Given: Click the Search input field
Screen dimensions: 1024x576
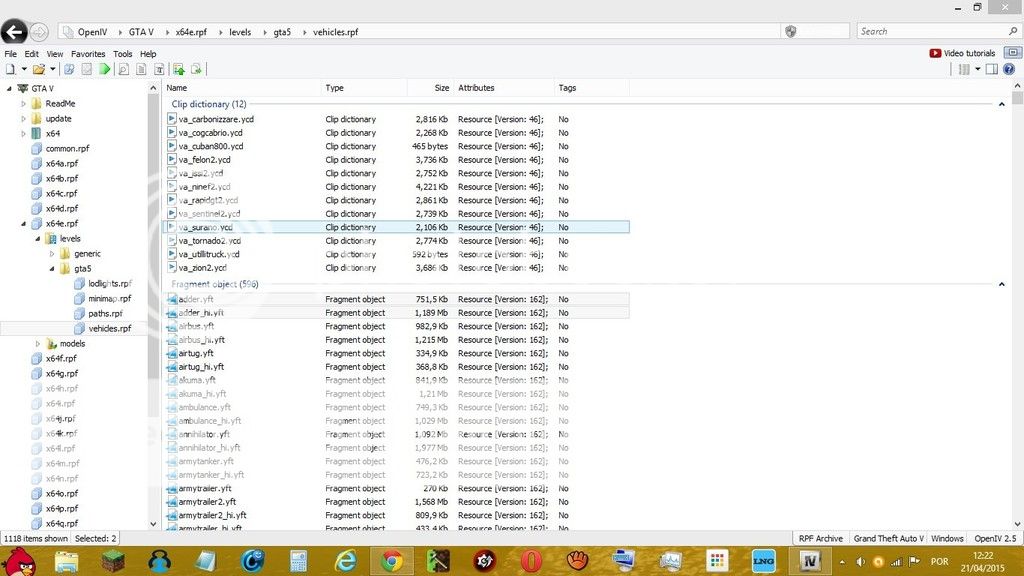Looking at the screenshot, I should point(935,32).
